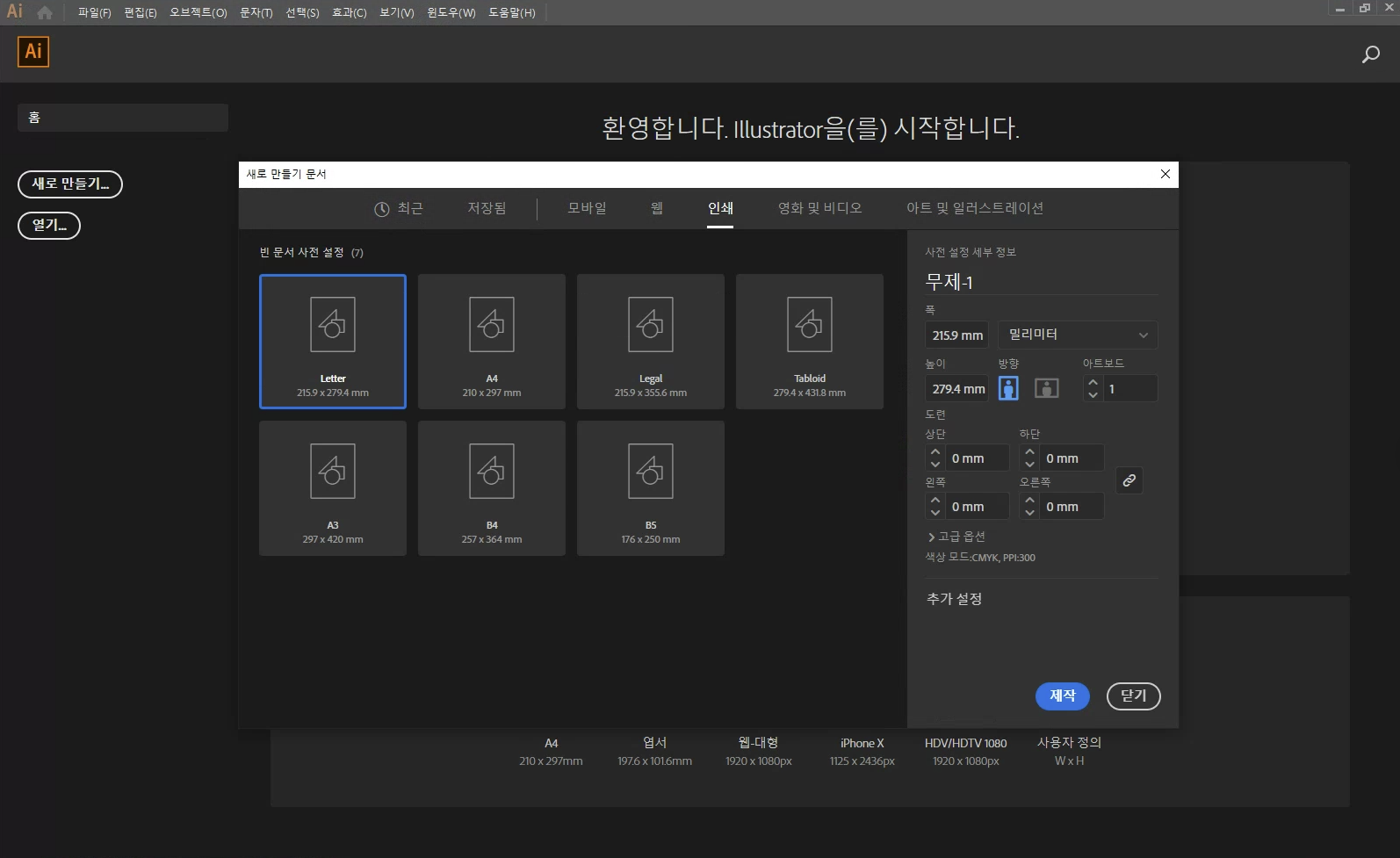
Task: Choose iPhone X home preset
Action: coord(862,752)
